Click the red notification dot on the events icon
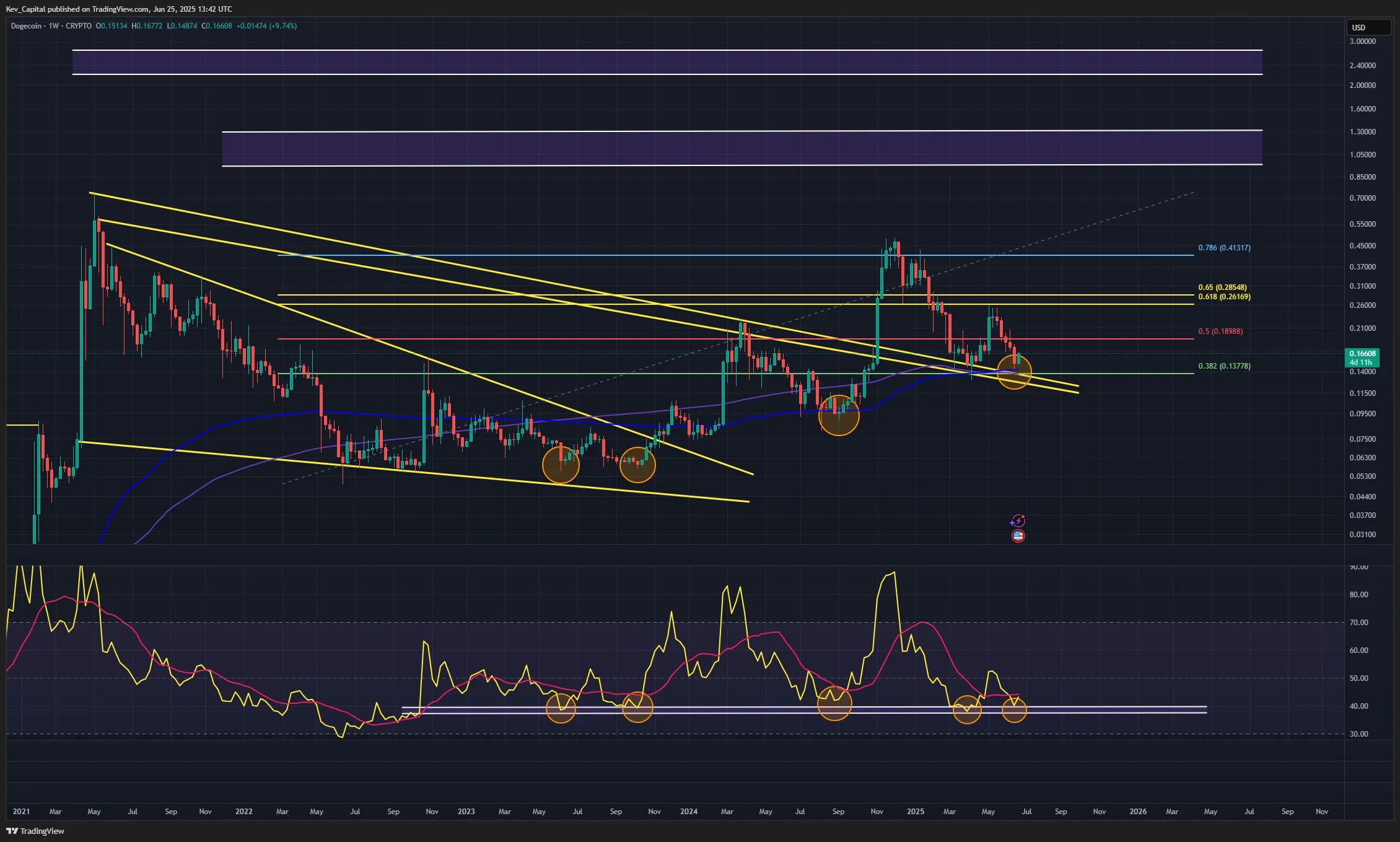 pos(1023,516)
